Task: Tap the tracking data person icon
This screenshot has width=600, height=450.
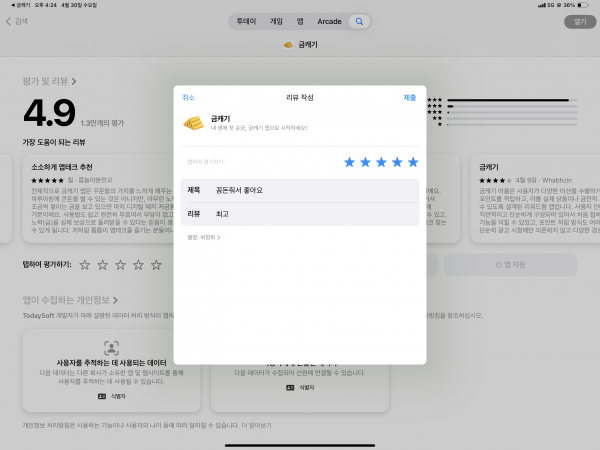Action: pos(111,348)
